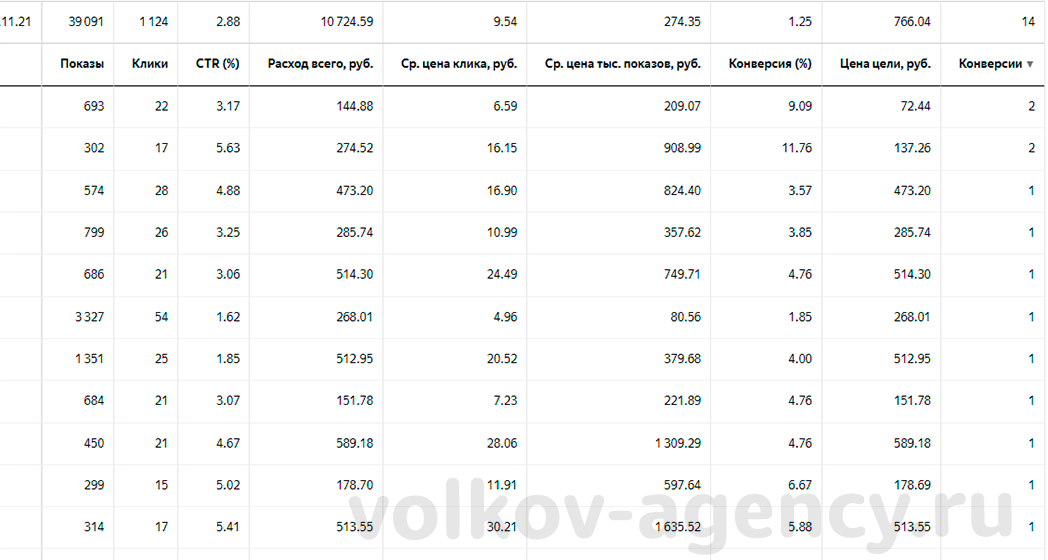
Task: Click the cost cell 1 635.52
Action: [678, 527]
